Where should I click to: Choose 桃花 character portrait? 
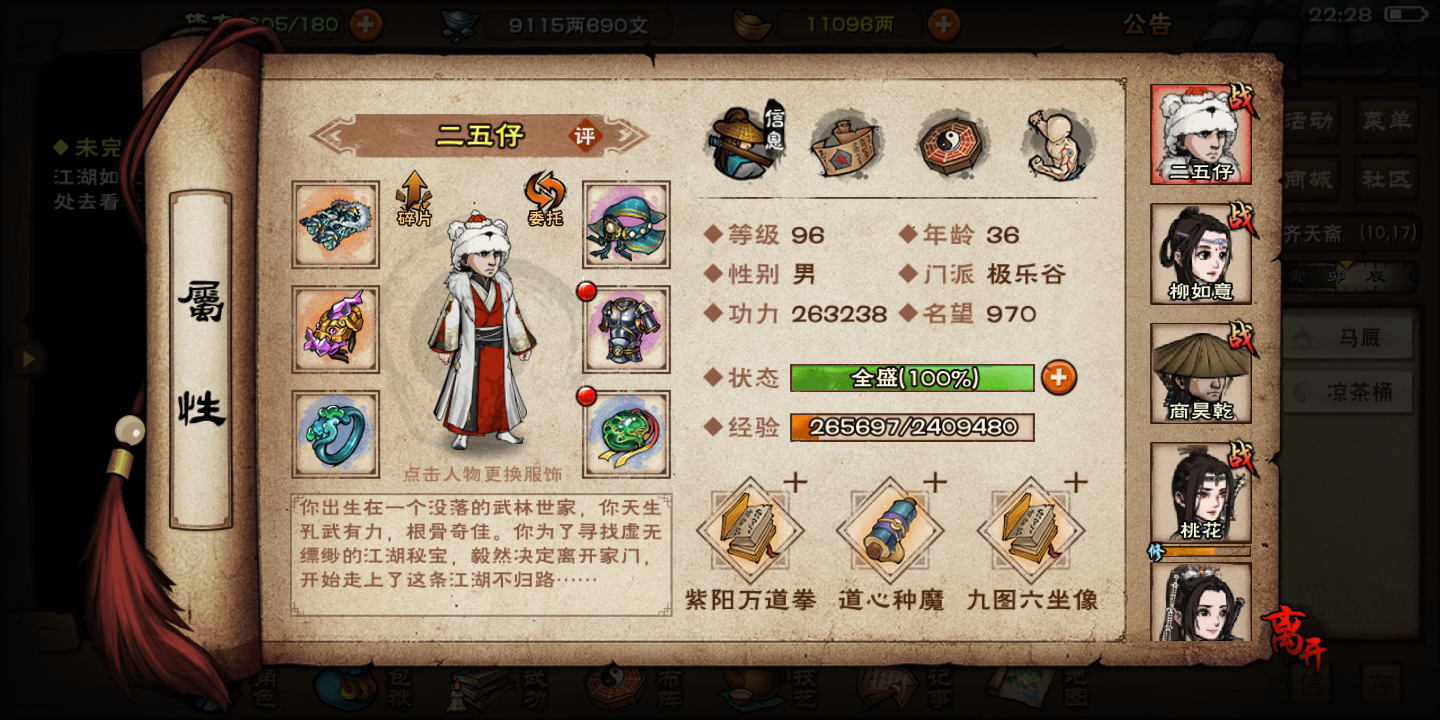[1200, 493]
